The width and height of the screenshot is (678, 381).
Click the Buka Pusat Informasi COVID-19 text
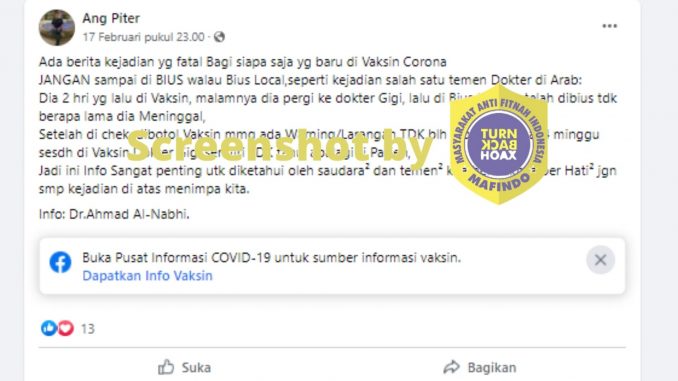272,258
